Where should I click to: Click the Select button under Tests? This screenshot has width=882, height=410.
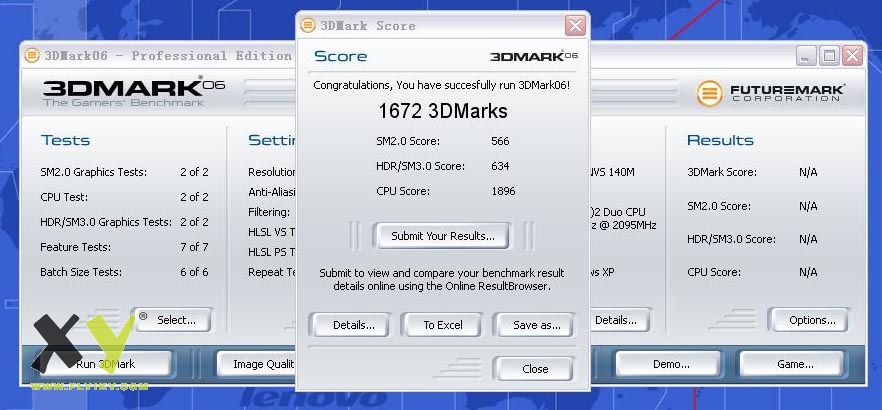tap(172, 320)
